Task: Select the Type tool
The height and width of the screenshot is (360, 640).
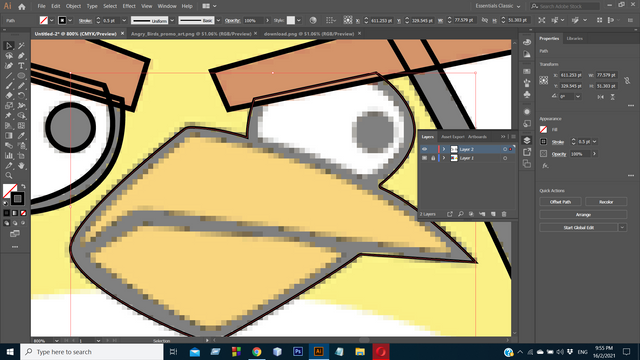Action: (x=21, y=66)
